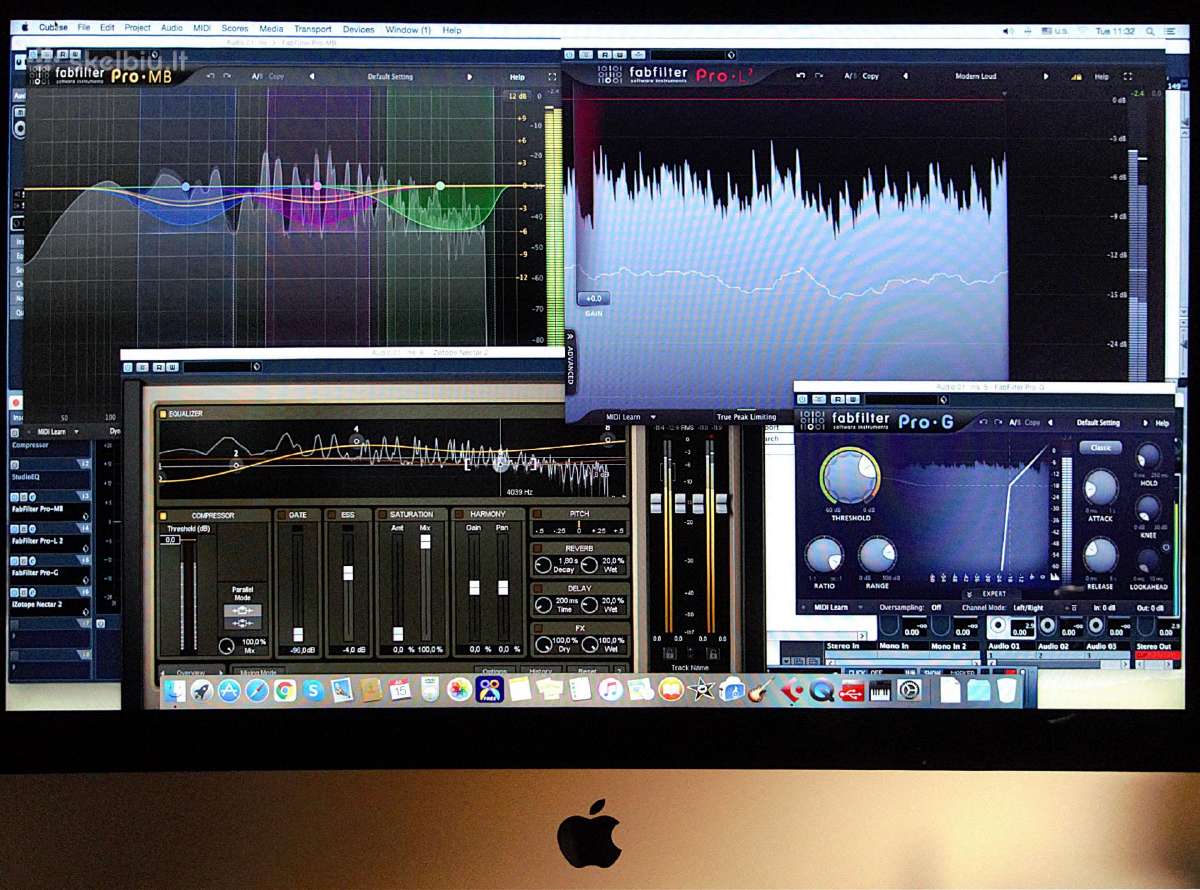Toggle Pro-L 2 full screen icon
This screenshot has width=1200, height=890.
[x=1128, y=76]
